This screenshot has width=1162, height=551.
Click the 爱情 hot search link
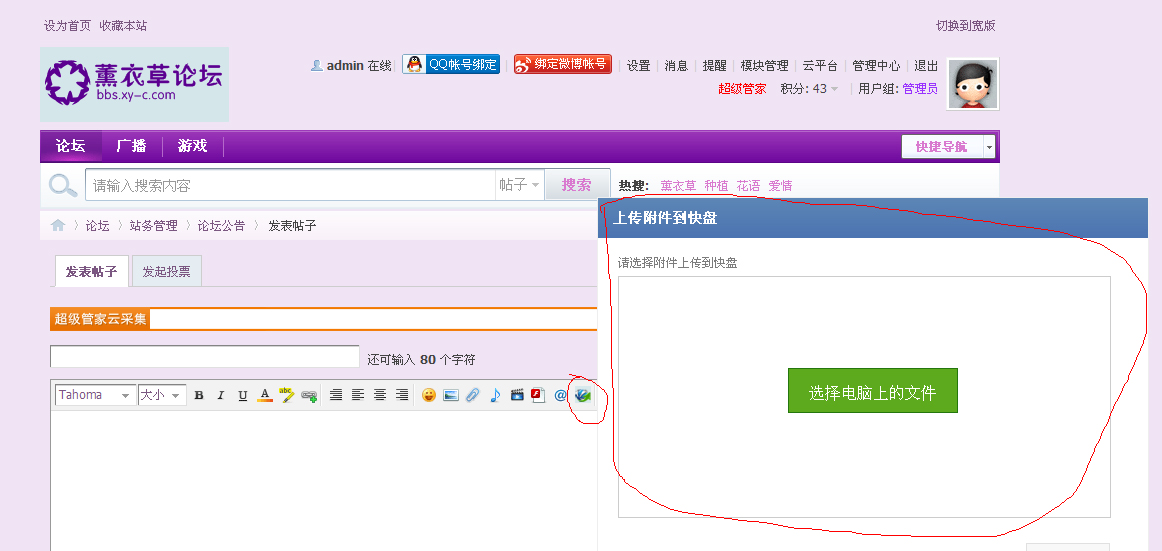point(780,186)
